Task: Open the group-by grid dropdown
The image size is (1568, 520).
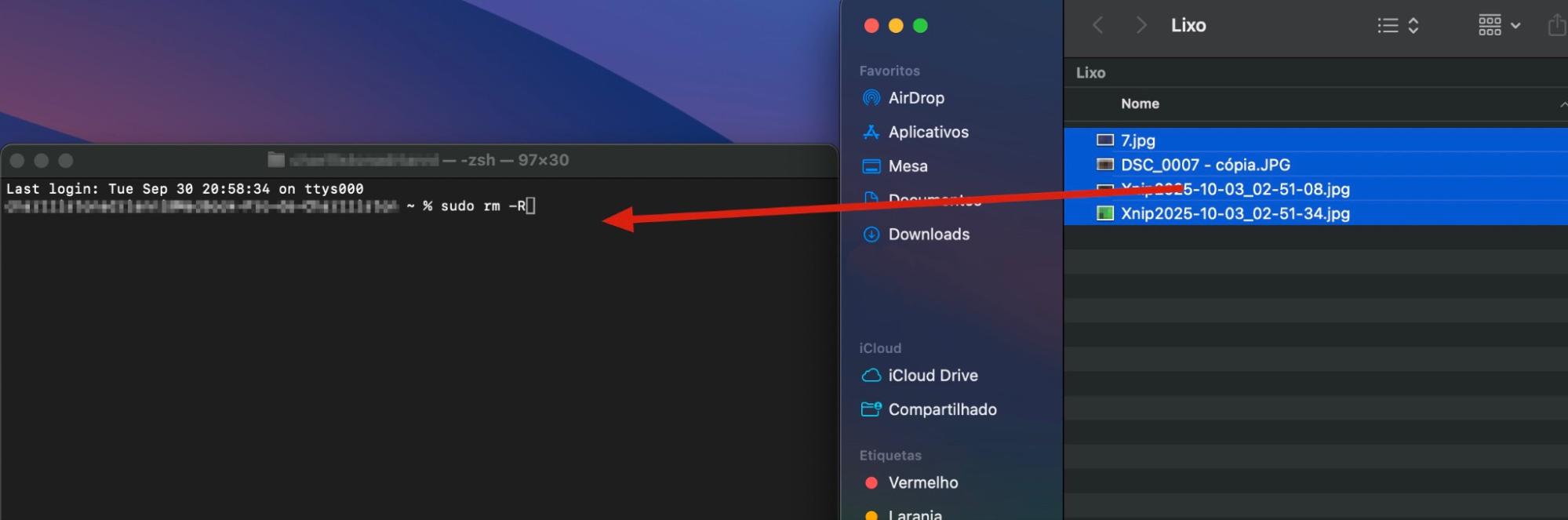Action: click(1500, 26)
